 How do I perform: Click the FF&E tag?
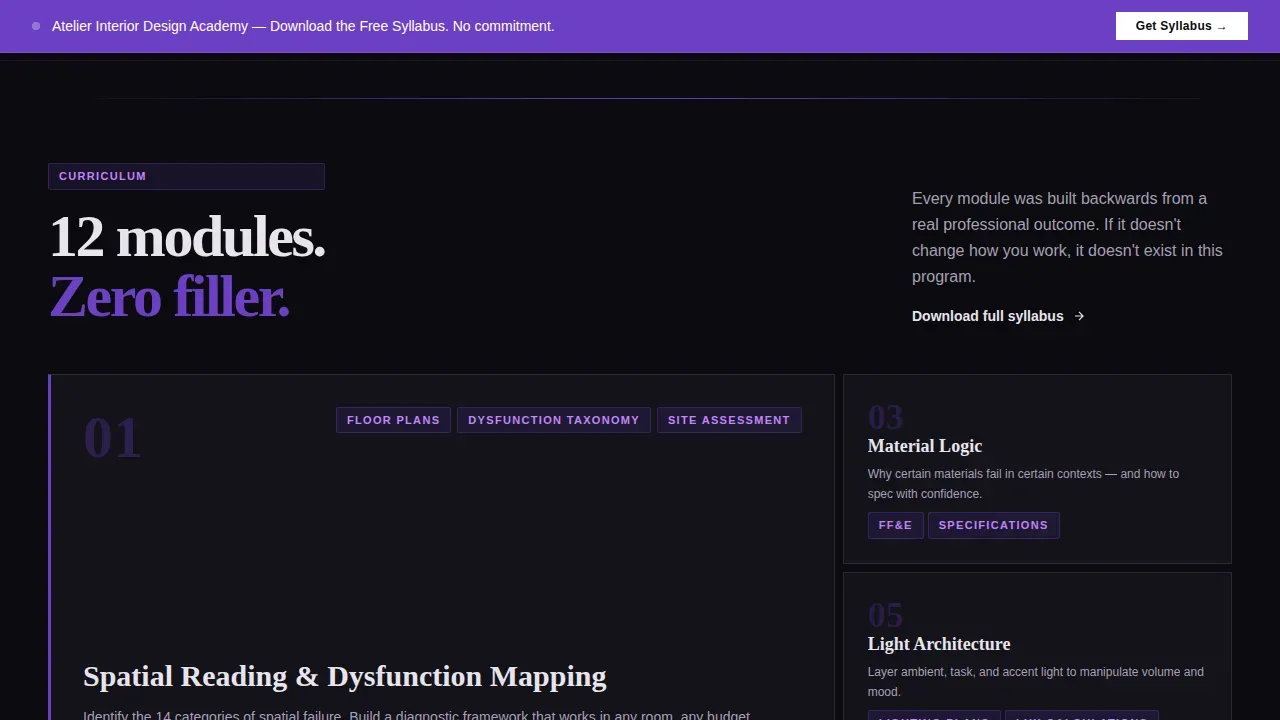[895, 525]
